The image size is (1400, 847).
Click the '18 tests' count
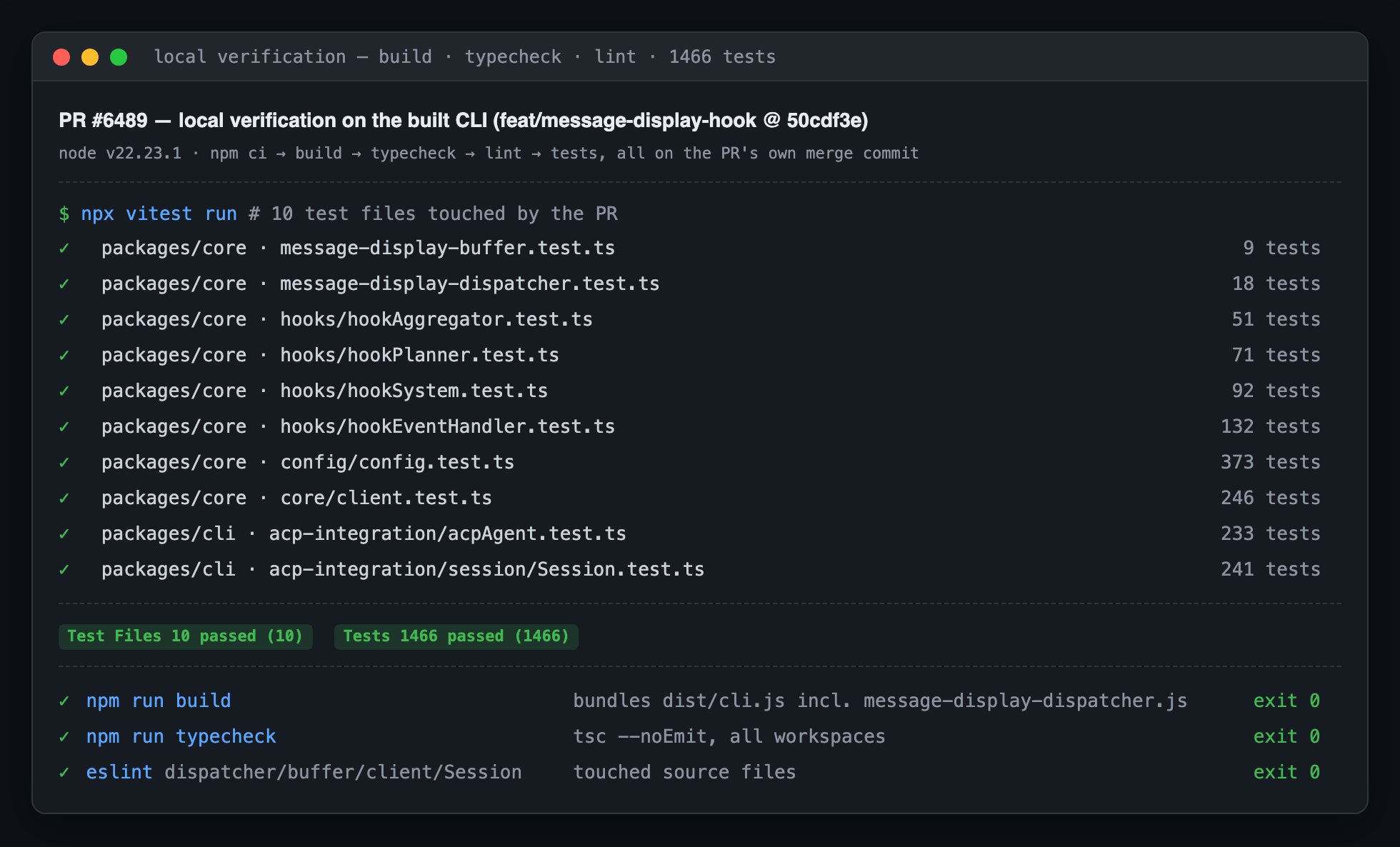pos(1276,284)
